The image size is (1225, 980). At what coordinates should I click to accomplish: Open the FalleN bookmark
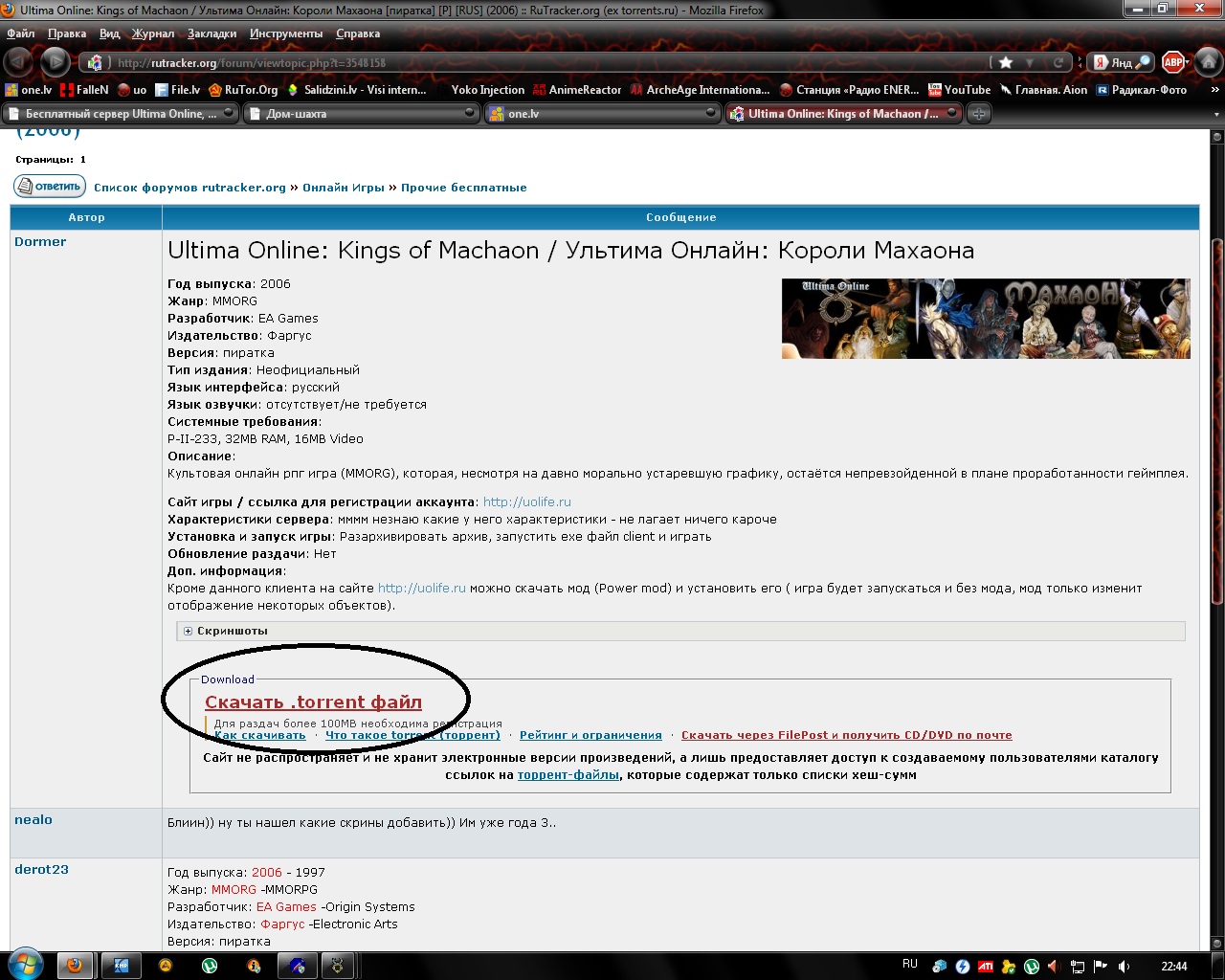pyautogui.click(x=84, y=90)
